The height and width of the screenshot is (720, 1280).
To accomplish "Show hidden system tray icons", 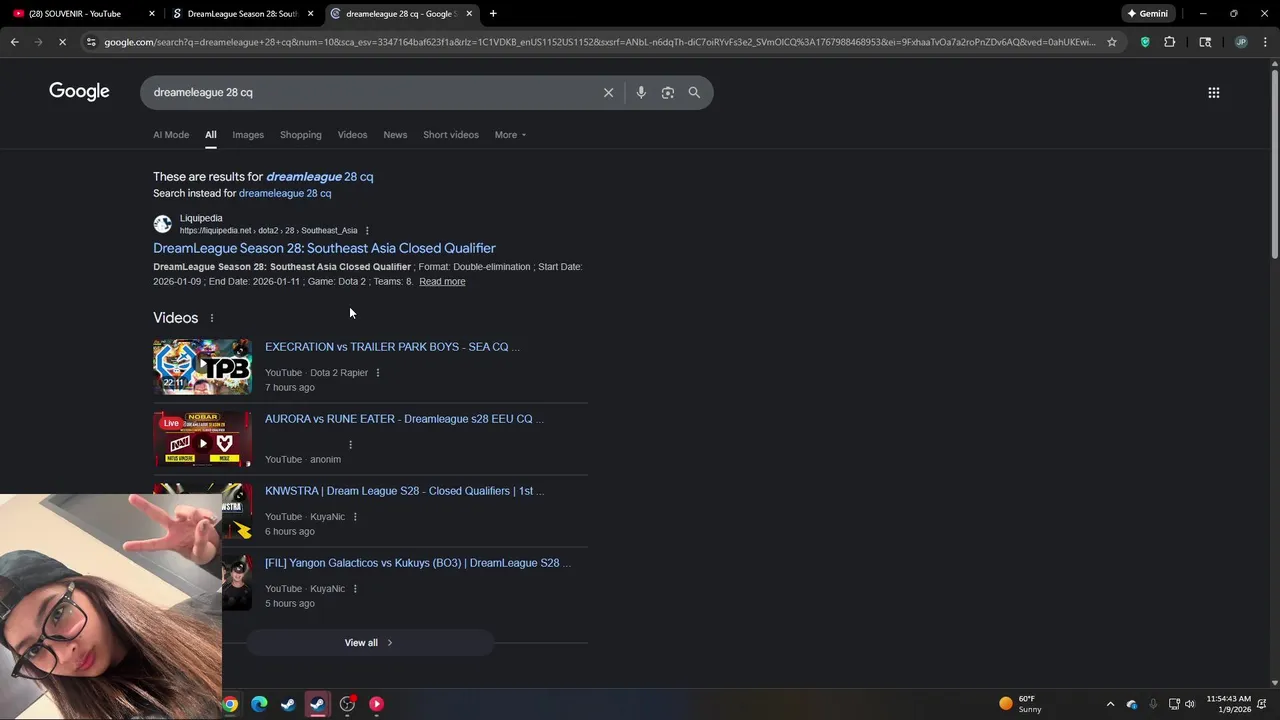I will (x=1110, y=704).
